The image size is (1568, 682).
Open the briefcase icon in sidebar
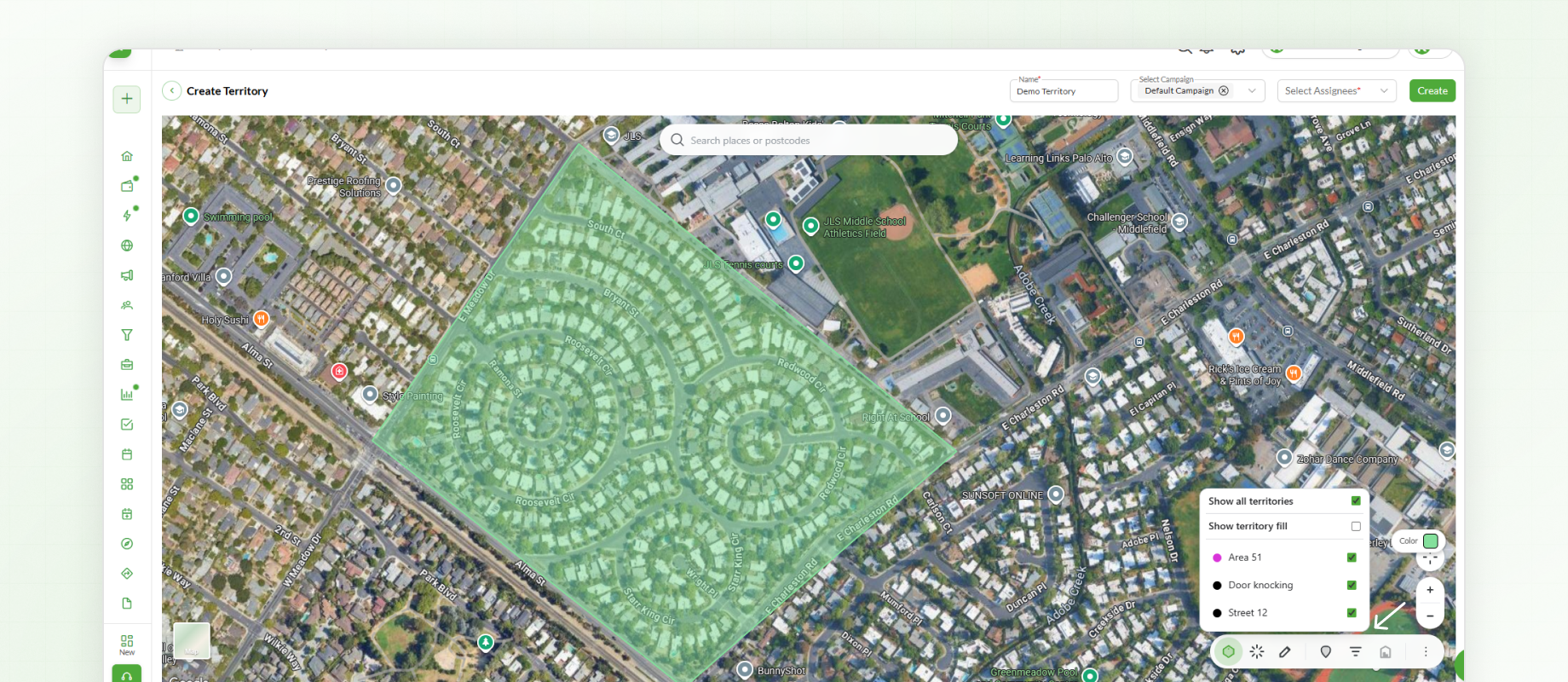click(127, 365)
